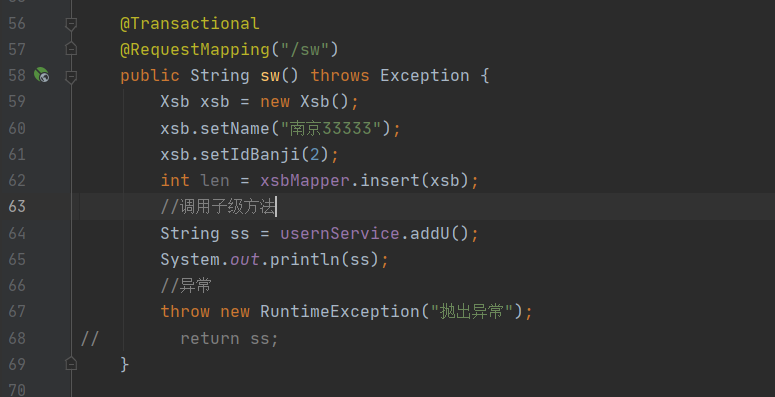Click the "南京33333" string literal
The image size is (775, 397).
tap(331, 128)
